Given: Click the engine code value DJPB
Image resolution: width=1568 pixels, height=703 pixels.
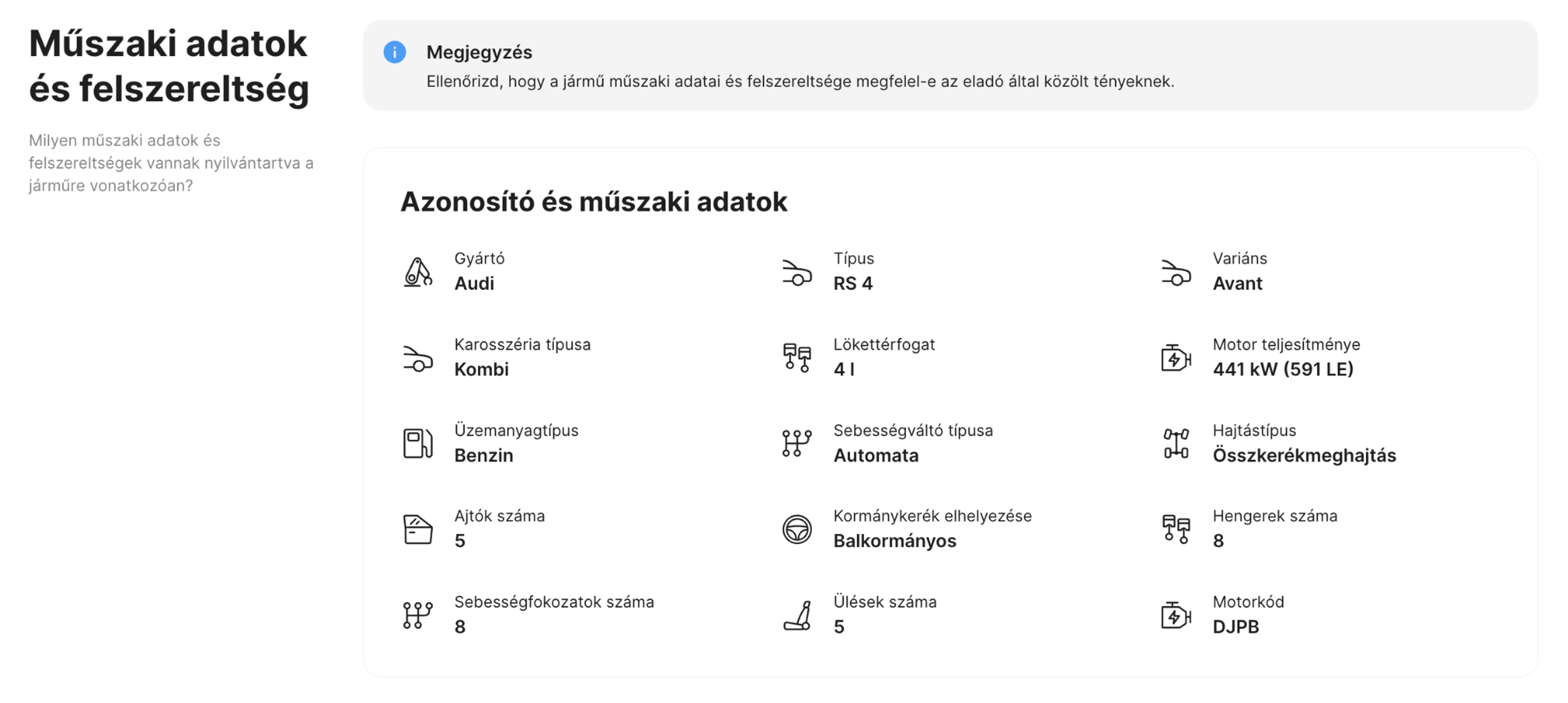Looking at the screenshot, I should pyautogui.click(x=1236, y=627).
